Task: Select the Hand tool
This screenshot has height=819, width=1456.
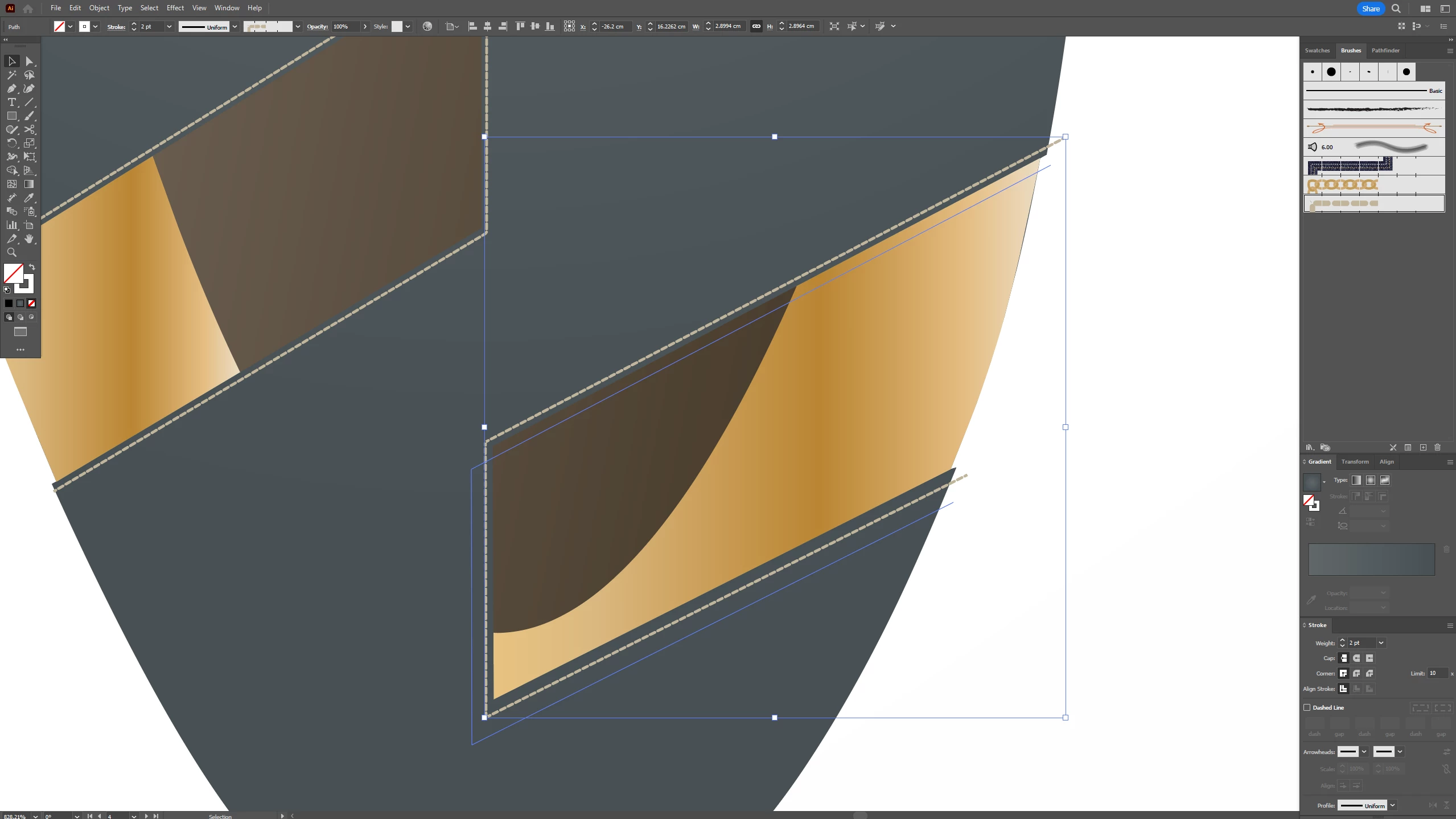Action: [x=29, y=239]
